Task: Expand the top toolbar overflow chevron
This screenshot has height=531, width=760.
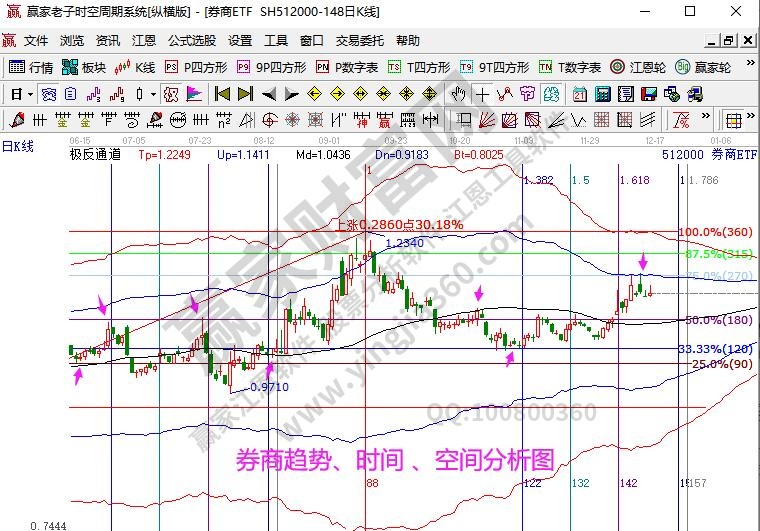Action: (x=748, y=68)
